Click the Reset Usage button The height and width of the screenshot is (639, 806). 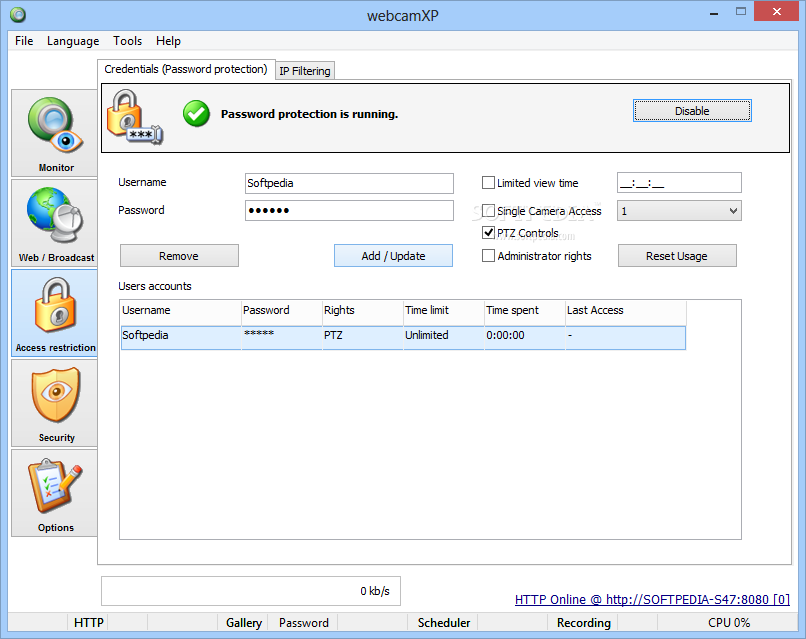[677, 256]
